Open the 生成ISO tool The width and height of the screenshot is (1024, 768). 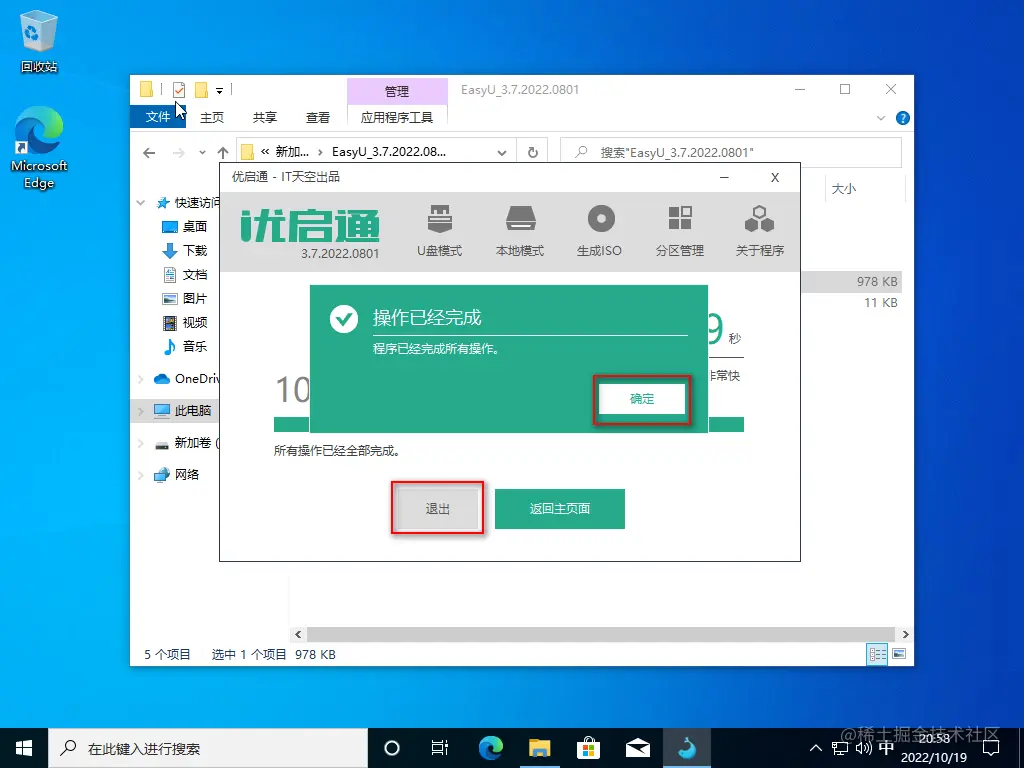[600, 230]
